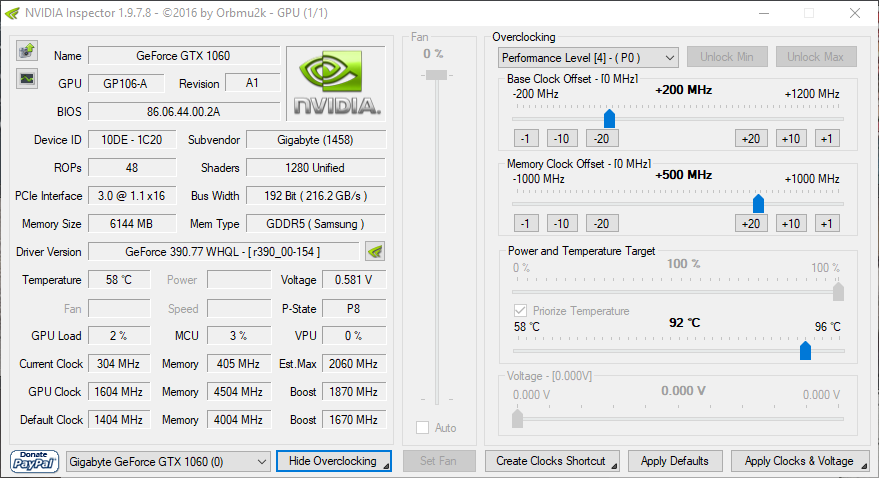Click P-State field P8
Screen dimensions: 879x478
[354, 309]
